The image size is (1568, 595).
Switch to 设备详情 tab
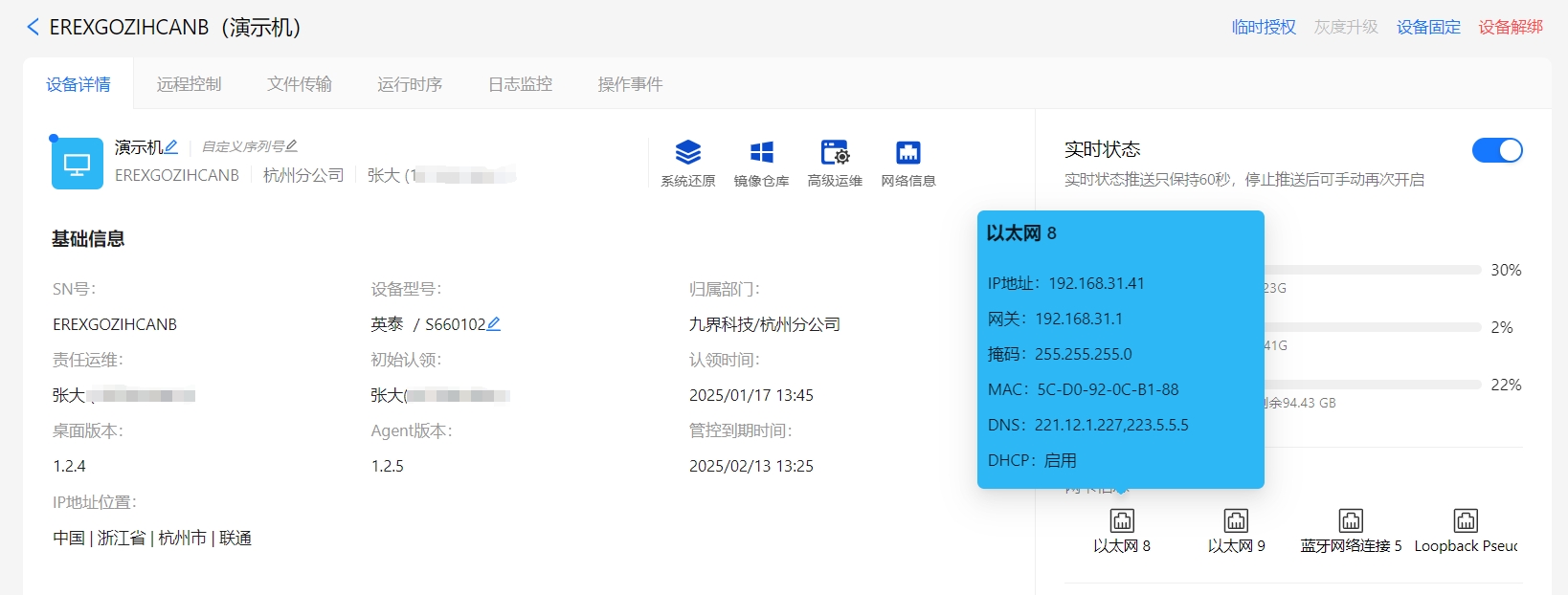[78, 84]
